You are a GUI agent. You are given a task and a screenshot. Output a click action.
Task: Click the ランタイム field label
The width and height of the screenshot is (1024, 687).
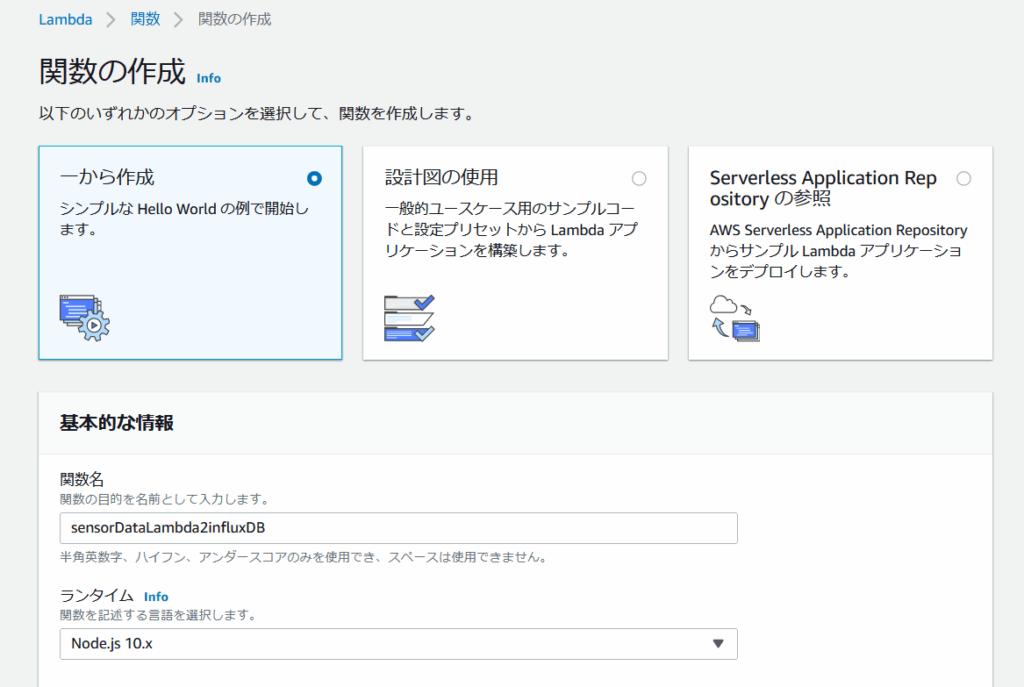click(x=97, y=596)
